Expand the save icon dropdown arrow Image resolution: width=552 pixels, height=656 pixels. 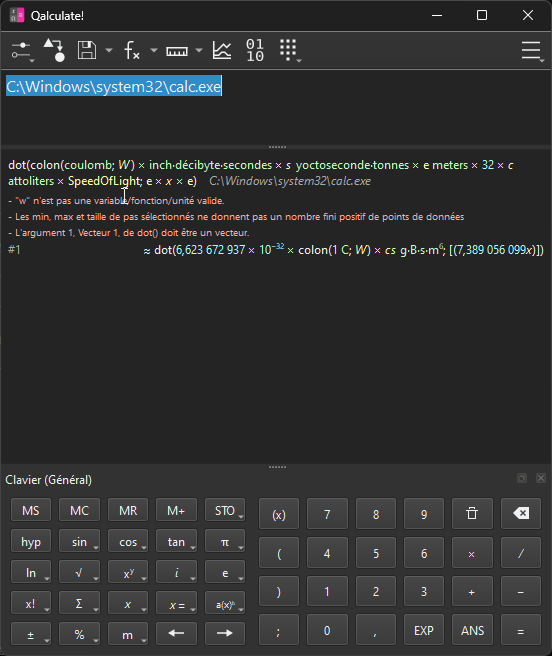(x=109, y=51)
